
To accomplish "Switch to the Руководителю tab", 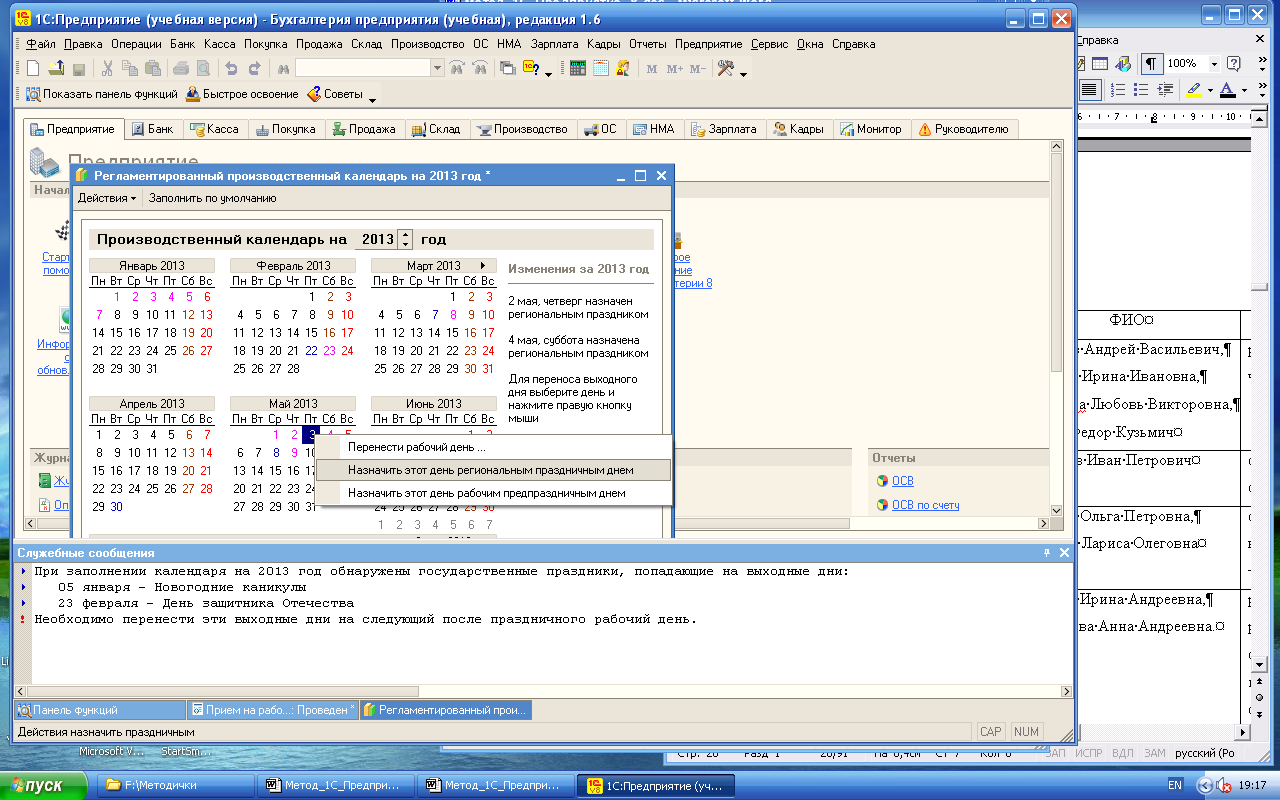I will point(963,129).
